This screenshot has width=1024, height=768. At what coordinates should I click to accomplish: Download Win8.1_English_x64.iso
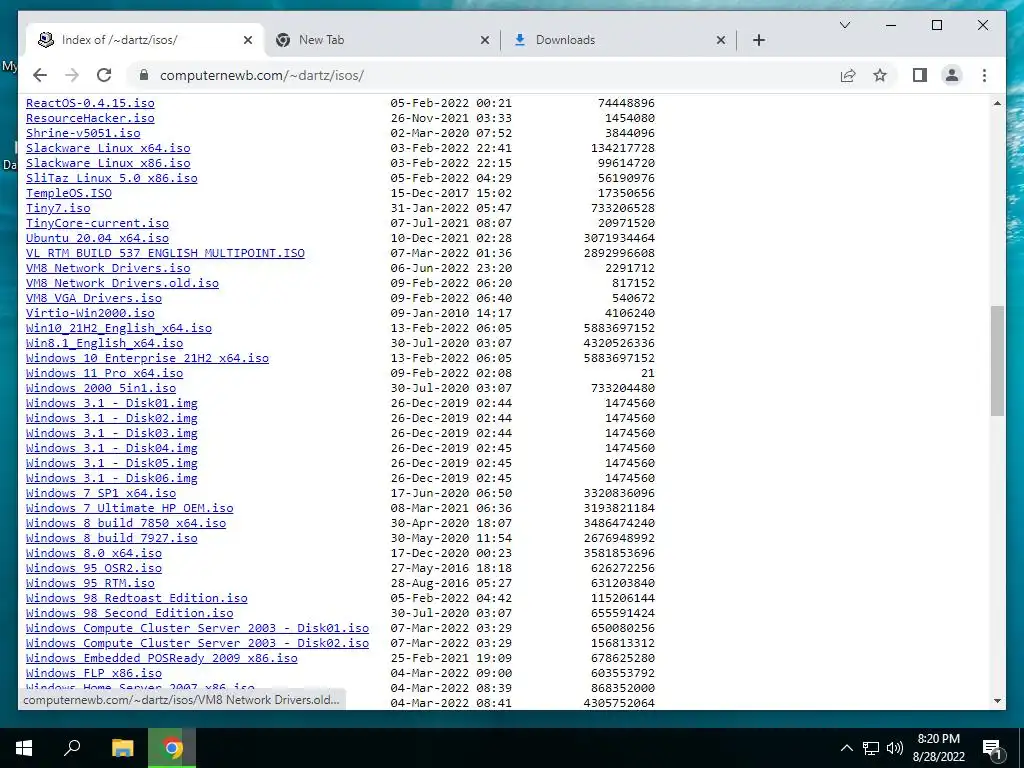pyautogui.click(x=104, y=344)
